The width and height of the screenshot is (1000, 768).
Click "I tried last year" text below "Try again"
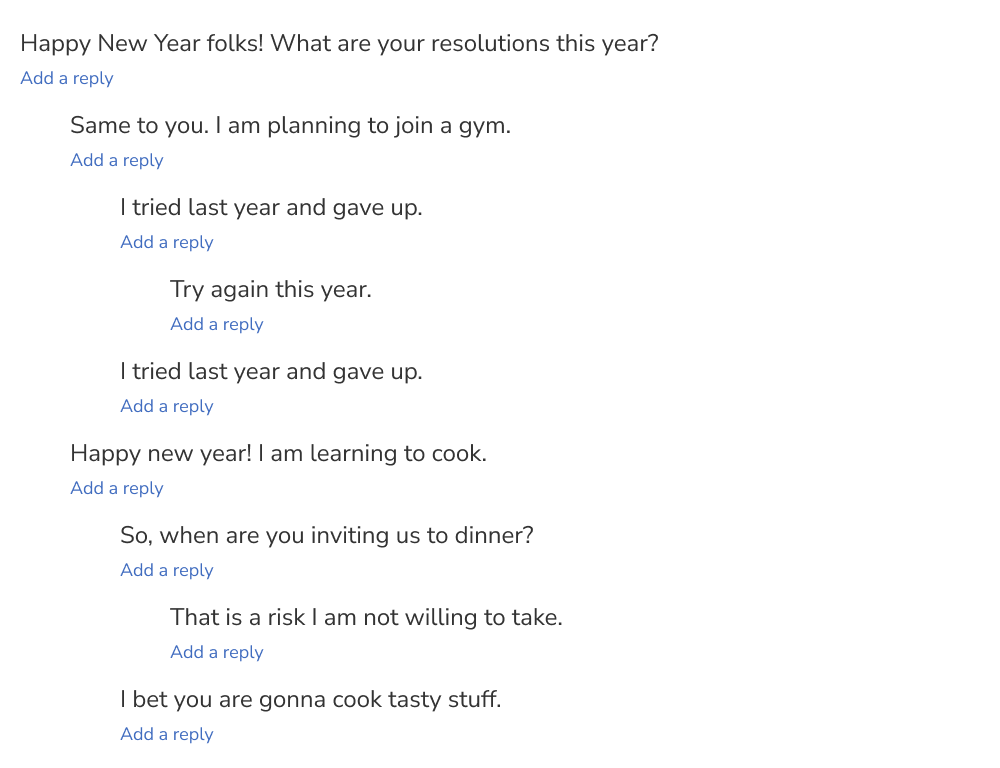[x=271, y=372]
